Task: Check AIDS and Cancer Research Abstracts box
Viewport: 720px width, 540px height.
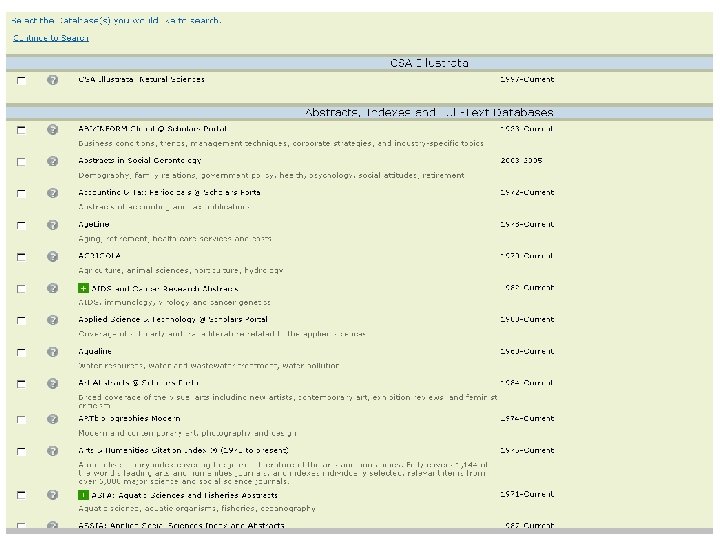Action: tap(21, 288)
